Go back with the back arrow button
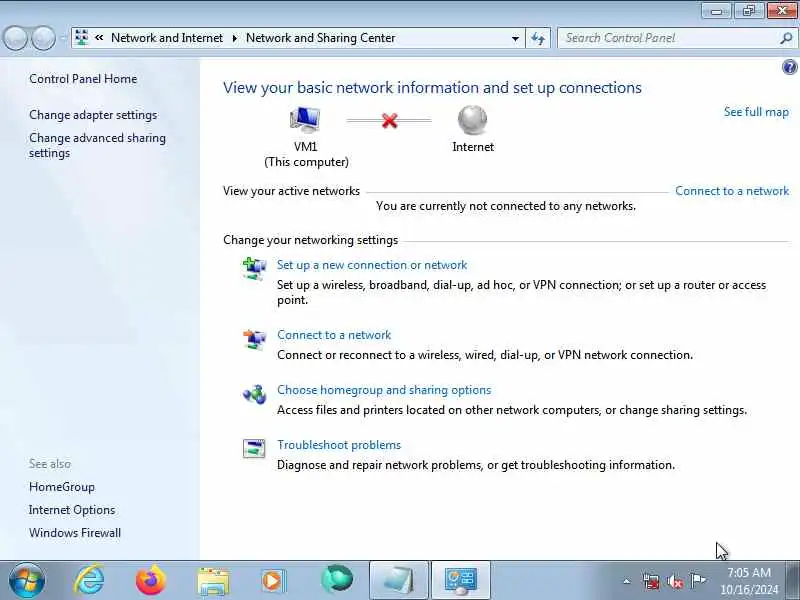The height and width of the screenshot is (600, 800). [15, 38]
